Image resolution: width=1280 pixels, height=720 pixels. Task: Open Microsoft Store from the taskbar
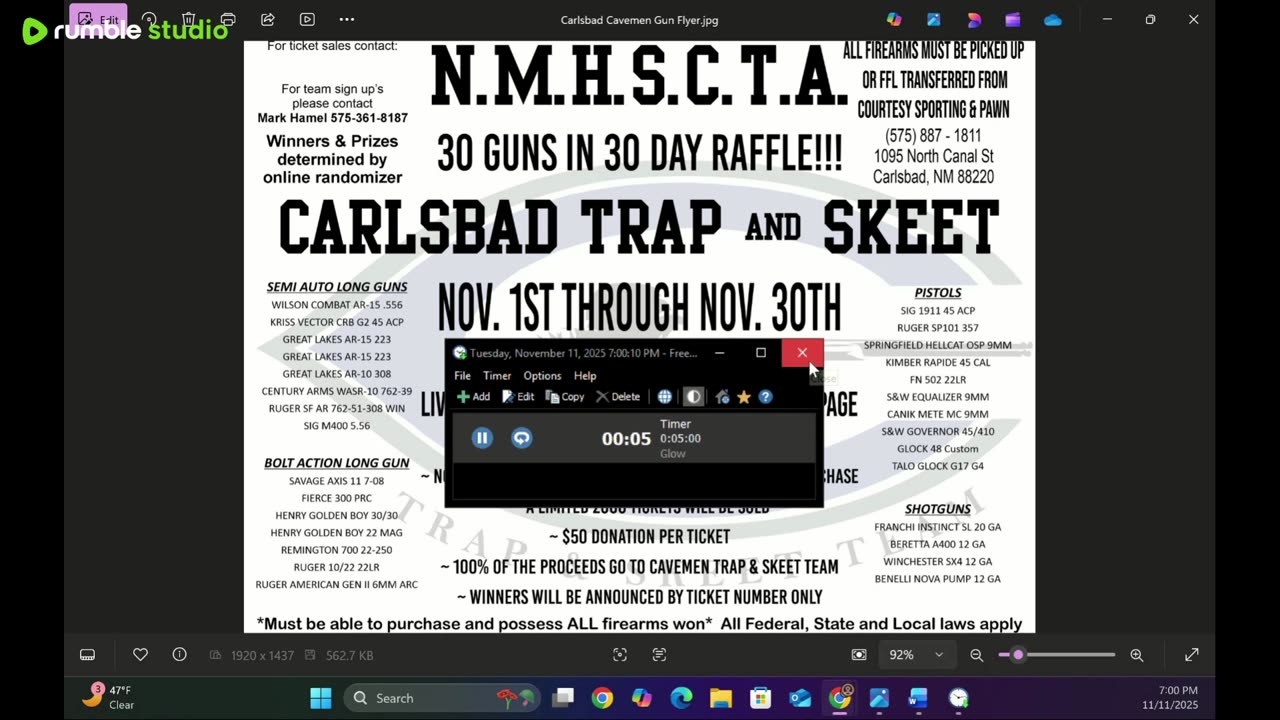(x=761, y=698)
